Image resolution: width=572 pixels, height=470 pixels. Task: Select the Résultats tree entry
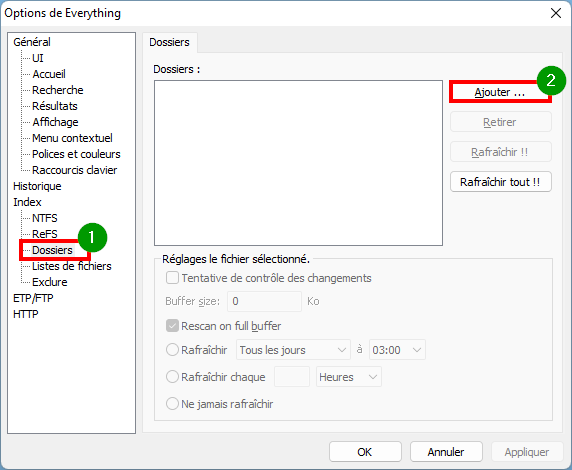(x=55, y=106)
